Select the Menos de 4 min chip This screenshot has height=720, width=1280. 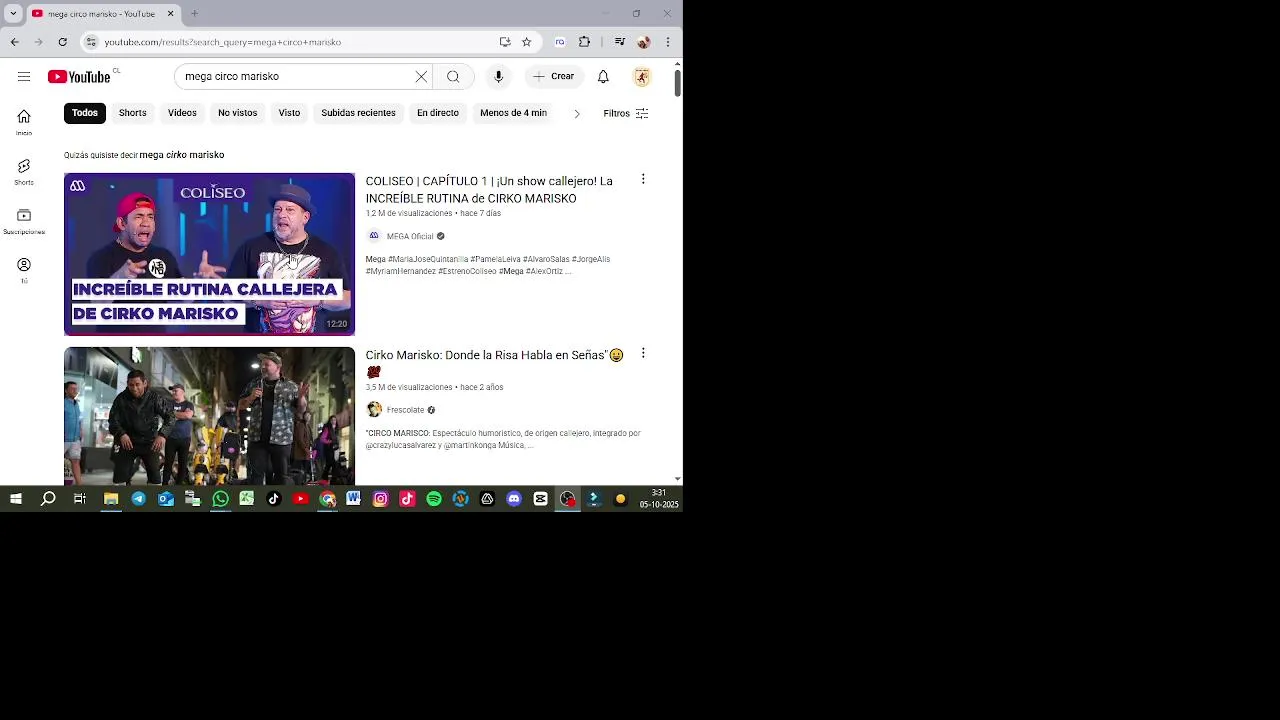[x=513, y=113]
